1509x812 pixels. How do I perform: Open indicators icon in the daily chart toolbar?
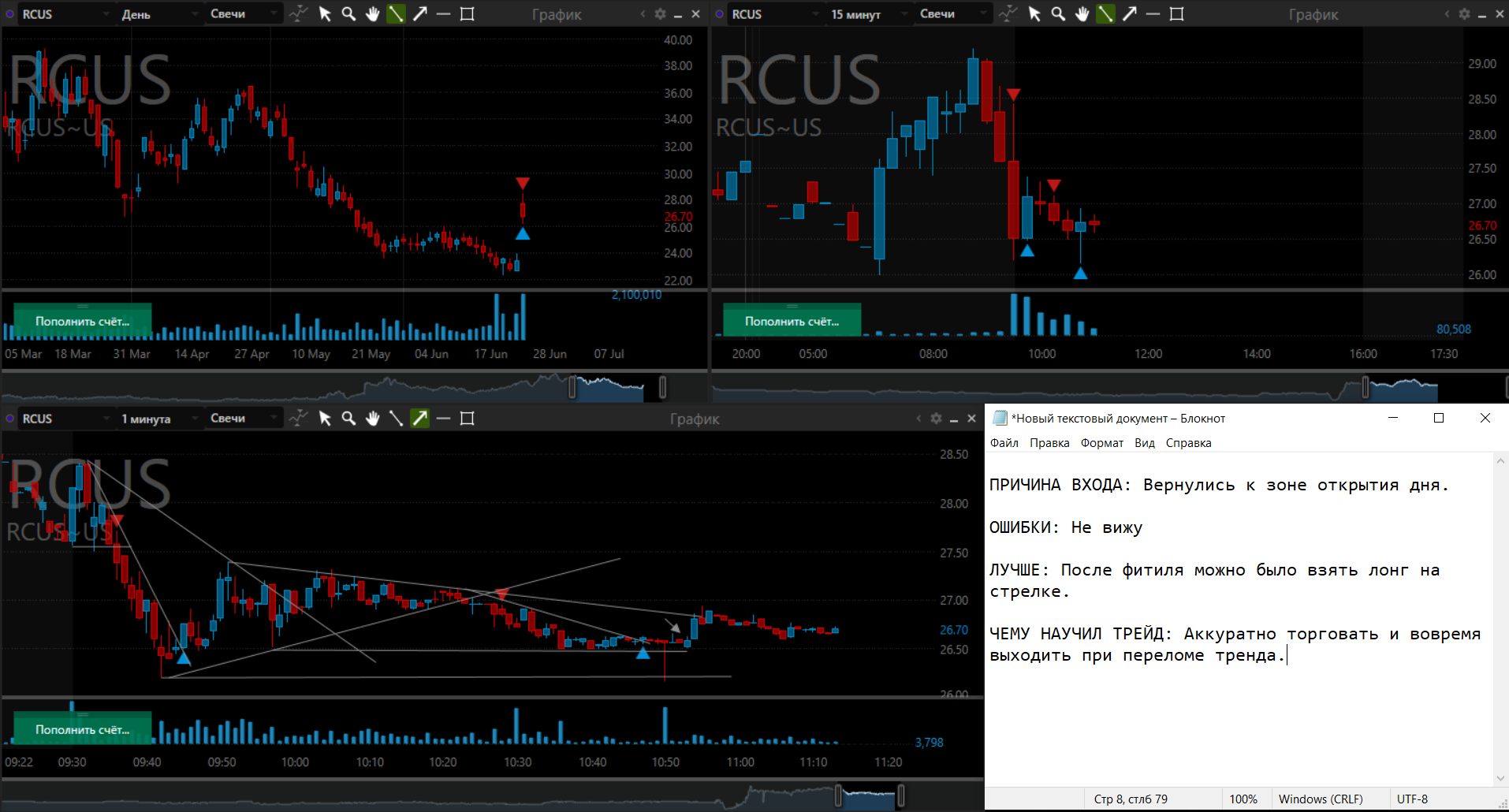click(298, 13)
